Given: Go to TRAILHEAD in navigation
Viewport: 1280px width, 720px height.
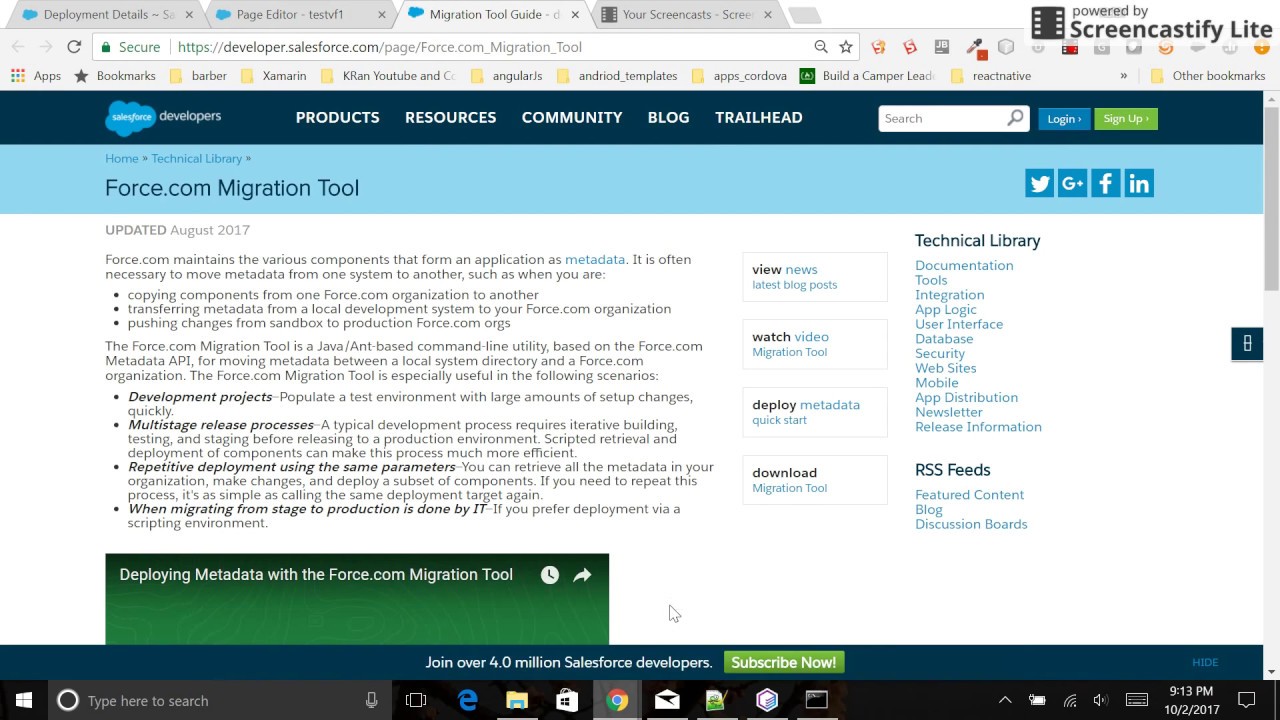Looking at the screenshot, I should (759, 118).
